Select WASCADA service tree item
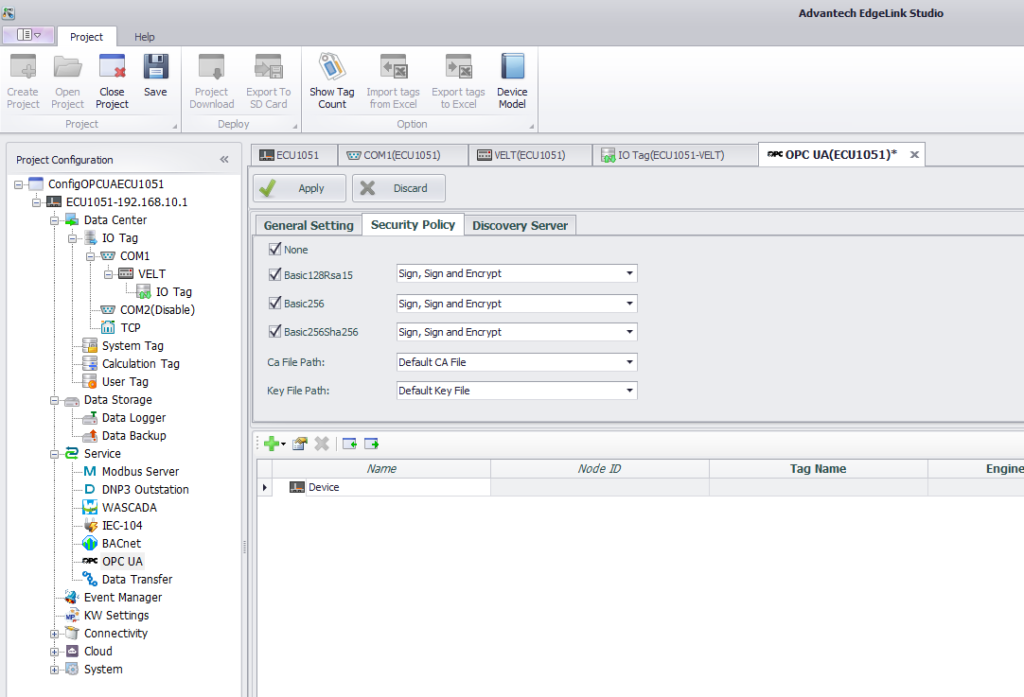This screenshot has width=1024, height=697. (129, 508)
